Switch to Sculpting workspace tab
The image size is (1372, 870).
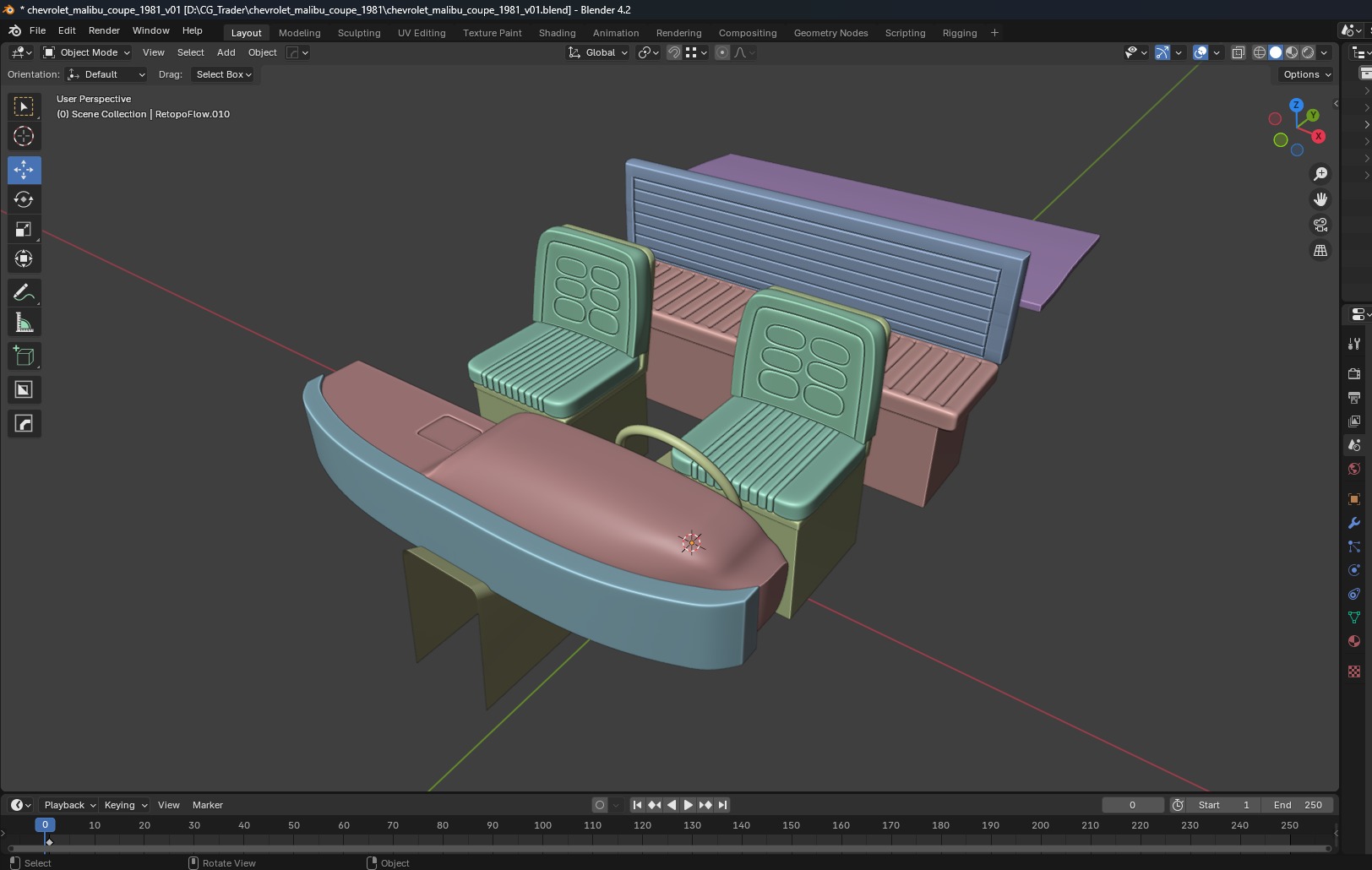coord(359,33)
